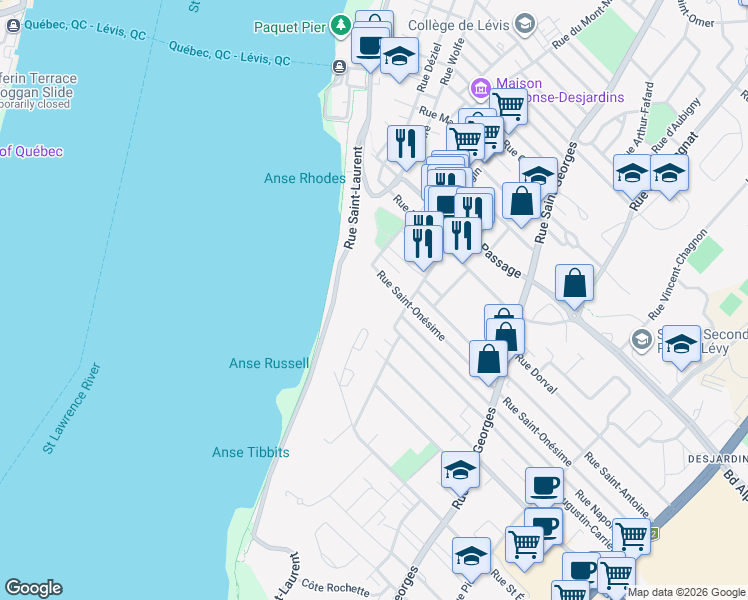Select the ferry terminal icon beside Paquet Pier
The image size is (748, 600).
(340, 66)
